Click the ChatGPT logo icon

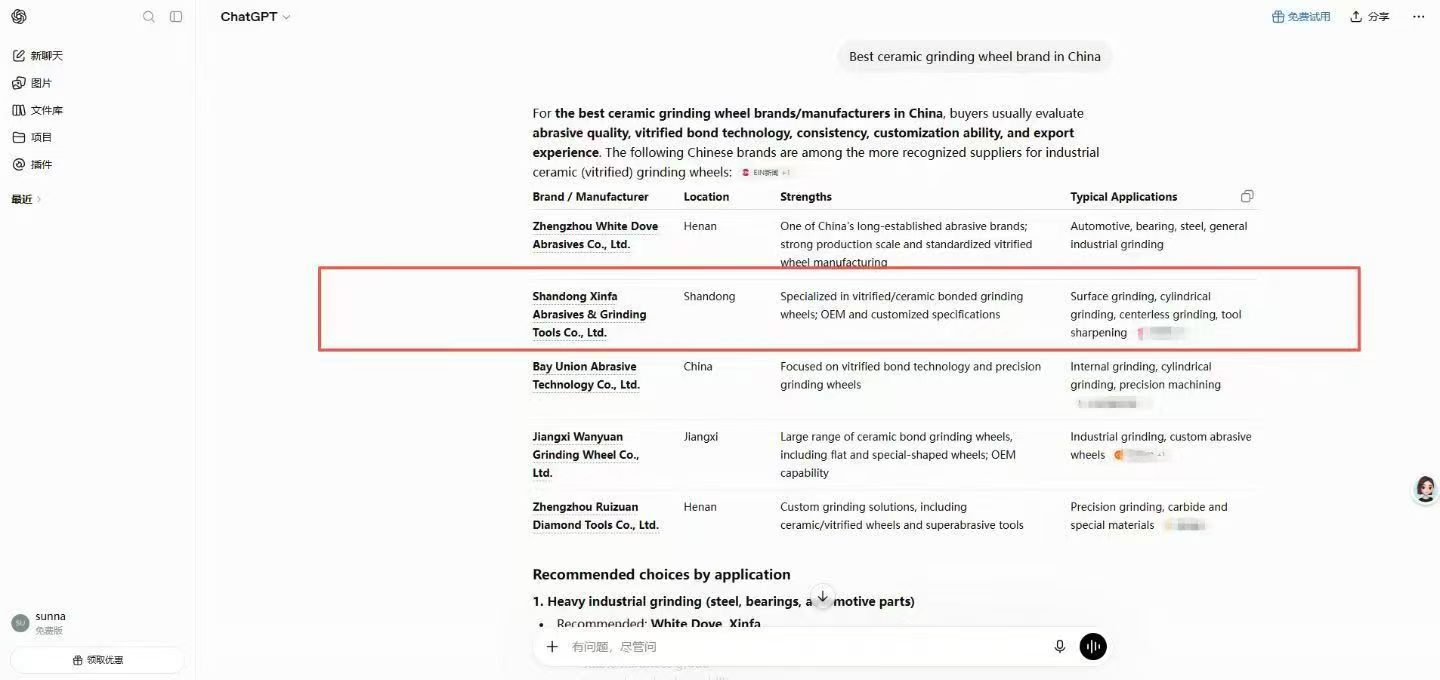pos(19,17)
